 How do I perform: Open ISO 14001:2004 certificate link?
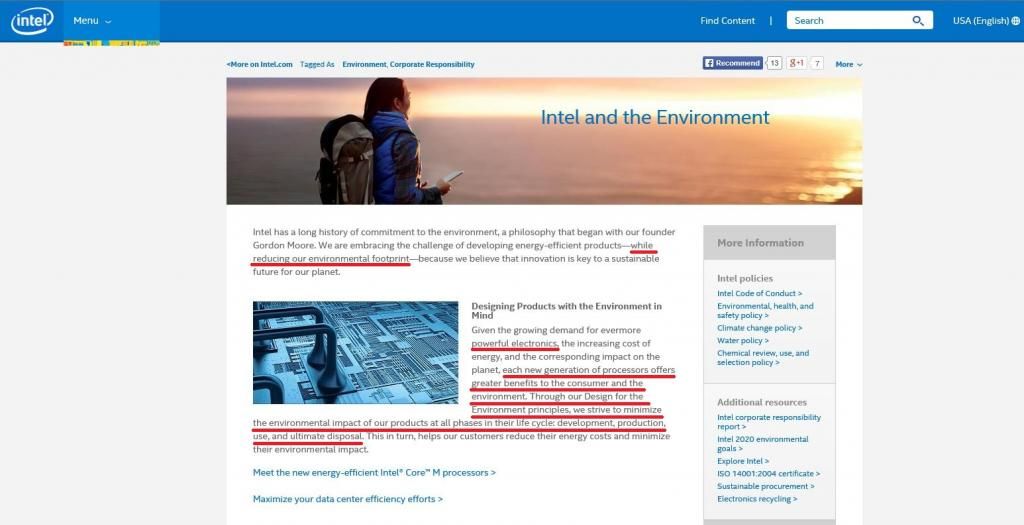769,474
